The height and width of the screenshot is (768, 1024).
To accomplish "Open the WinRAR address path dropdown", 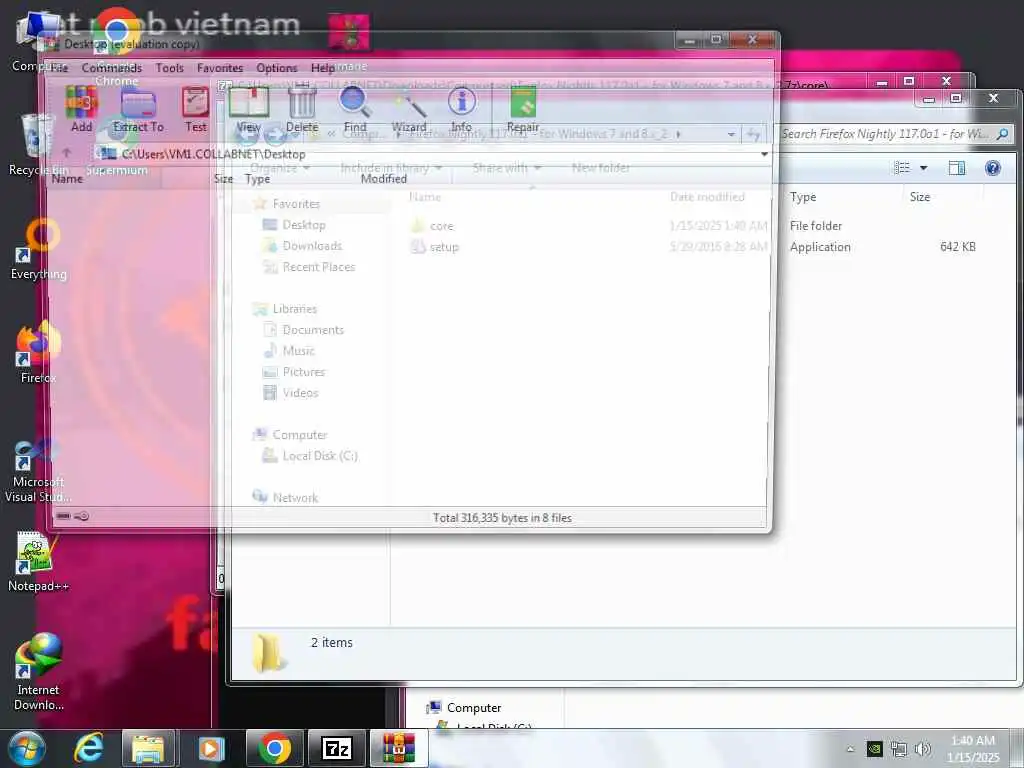I will [764, 154].
